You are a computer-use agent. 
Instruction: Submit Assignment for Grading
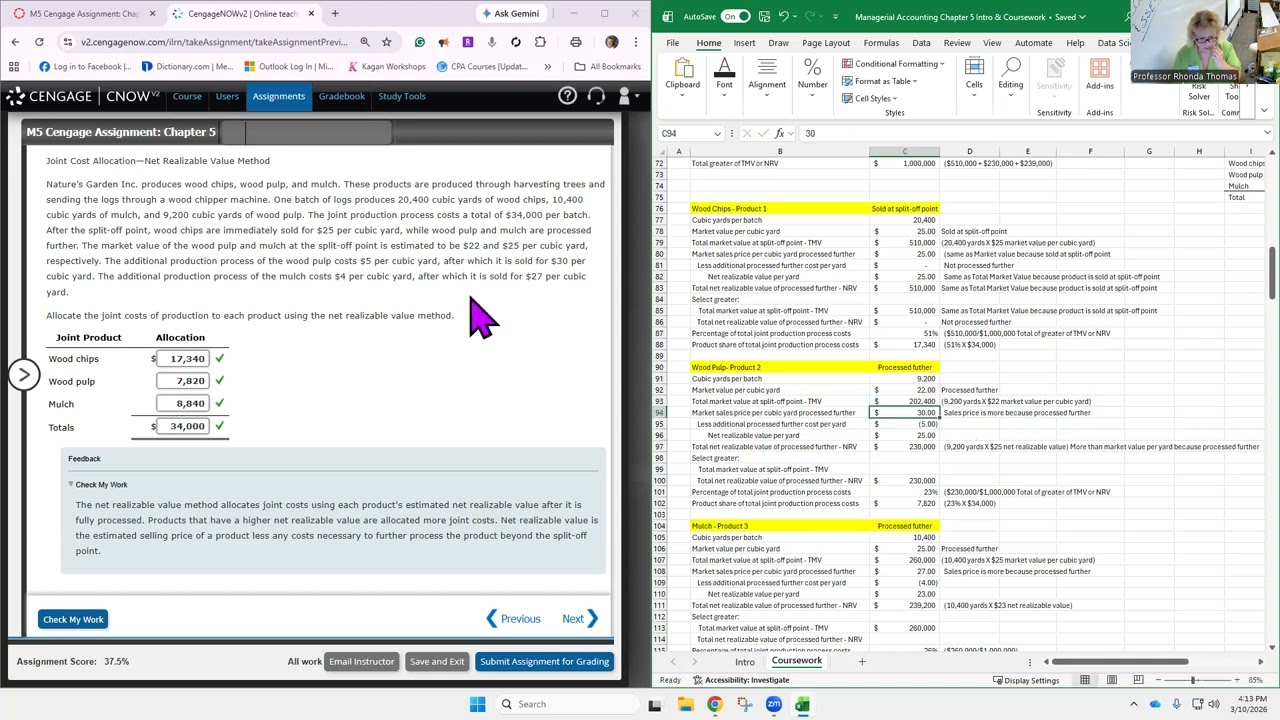click(x=544, y=661)
